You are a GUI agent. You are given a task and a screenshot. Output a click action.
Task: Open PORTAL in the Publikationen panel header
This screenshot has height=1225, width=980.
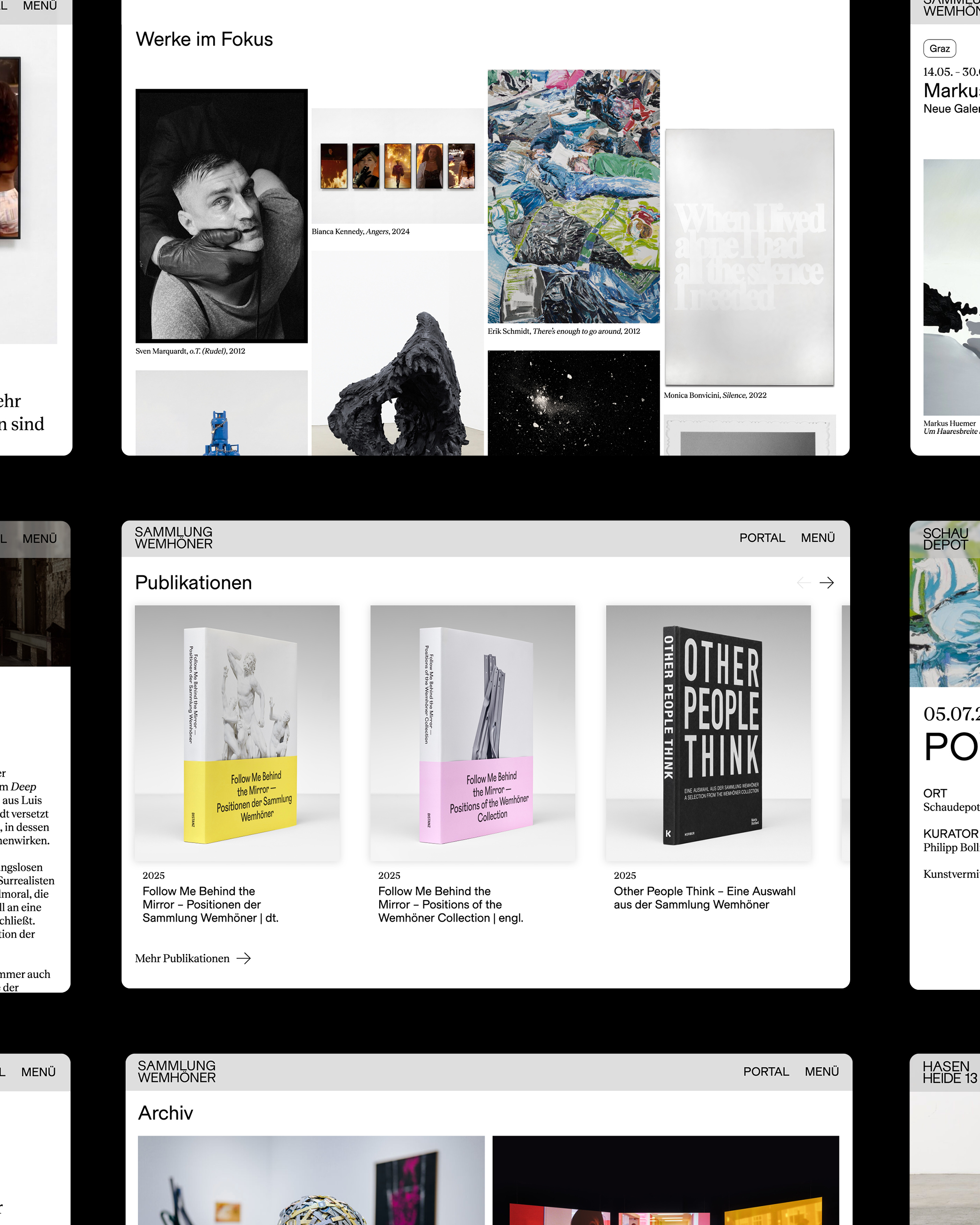pos(762,538)
